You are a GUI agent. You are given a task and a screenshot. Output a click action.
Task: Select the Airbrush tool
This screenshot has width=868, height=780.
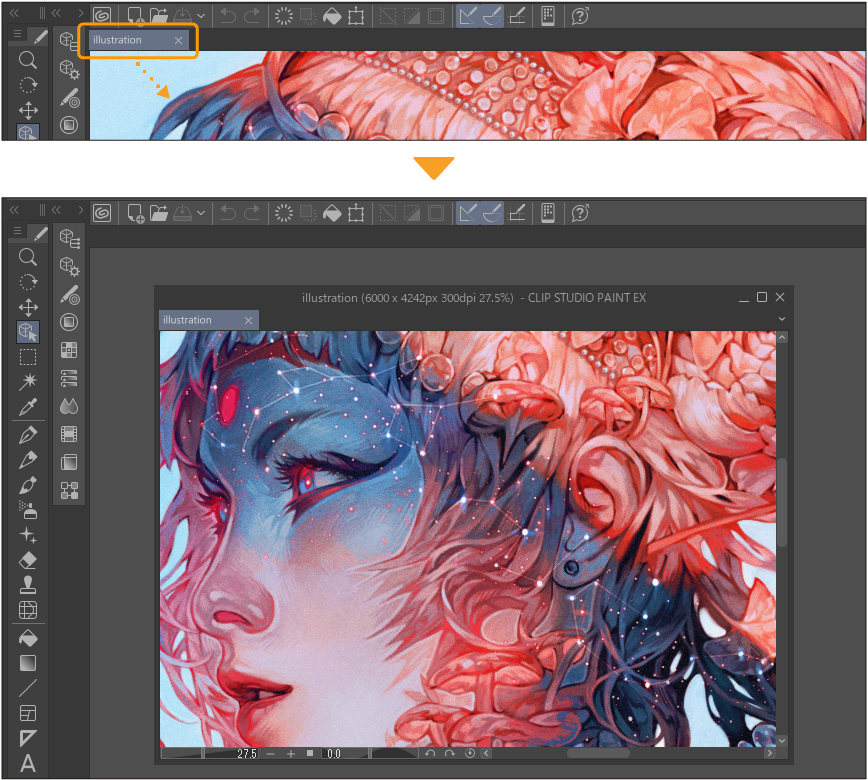tap(28, 510)
